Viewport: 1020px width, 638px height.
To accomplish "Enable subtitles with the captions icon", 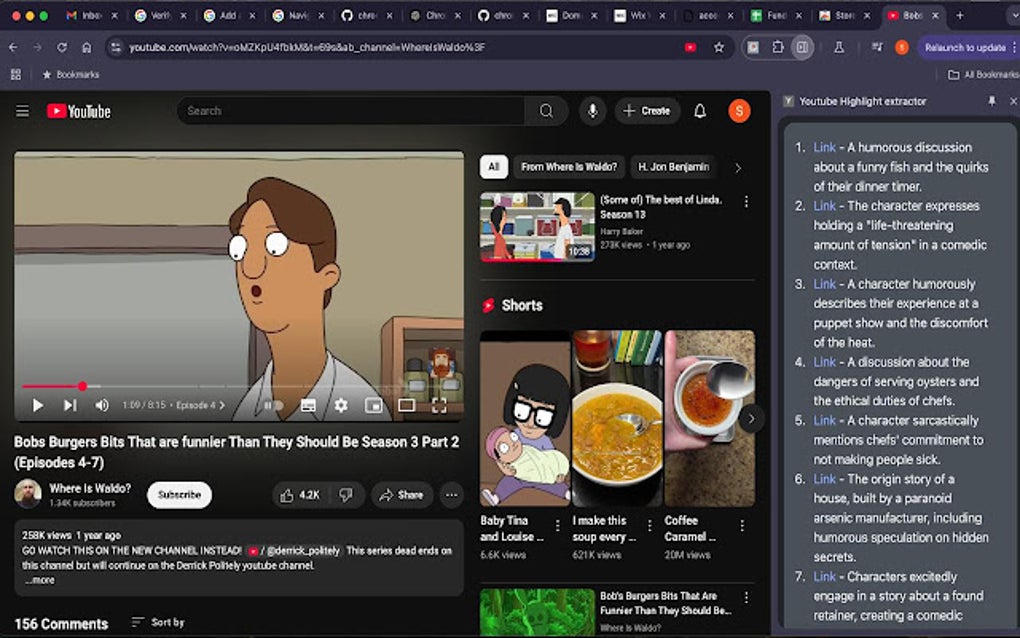I will point(309,405).
